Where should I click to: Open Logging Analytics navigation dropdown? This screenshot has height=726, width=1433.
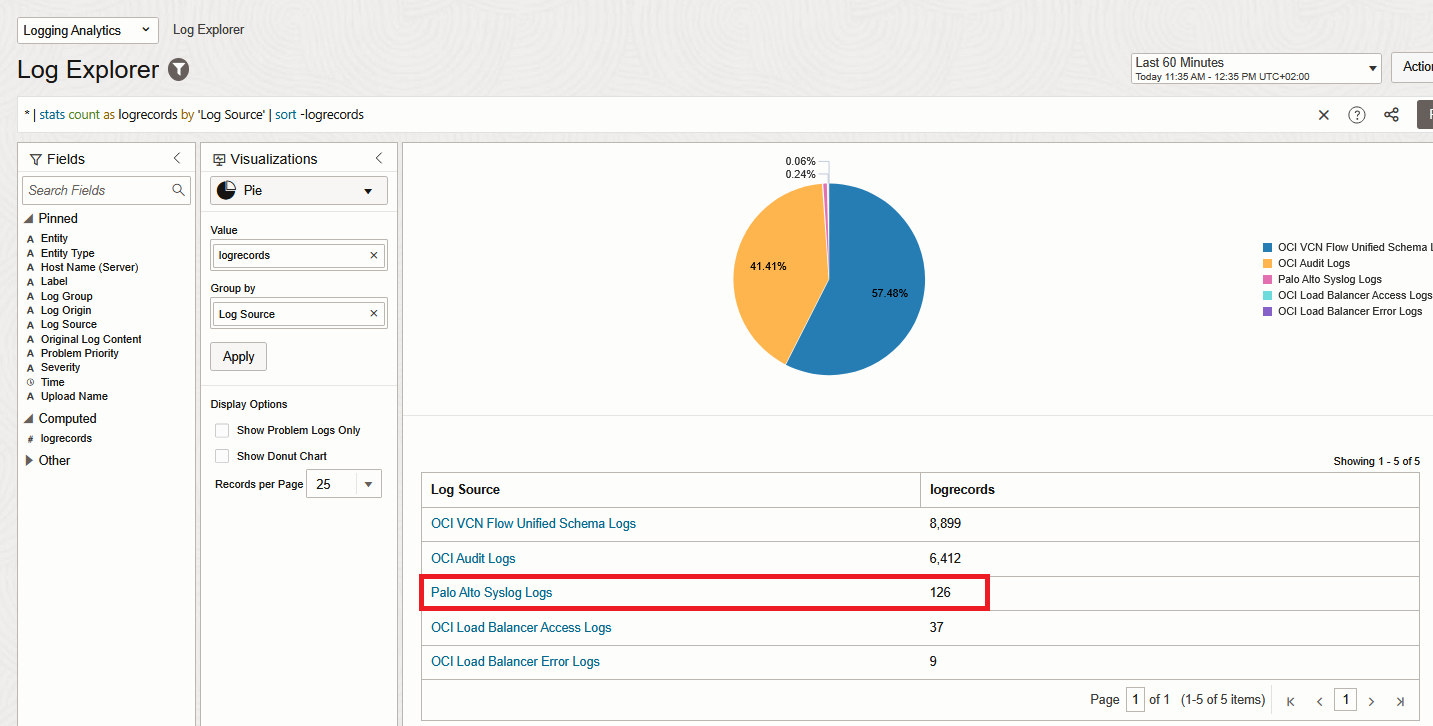coord(87,30)
